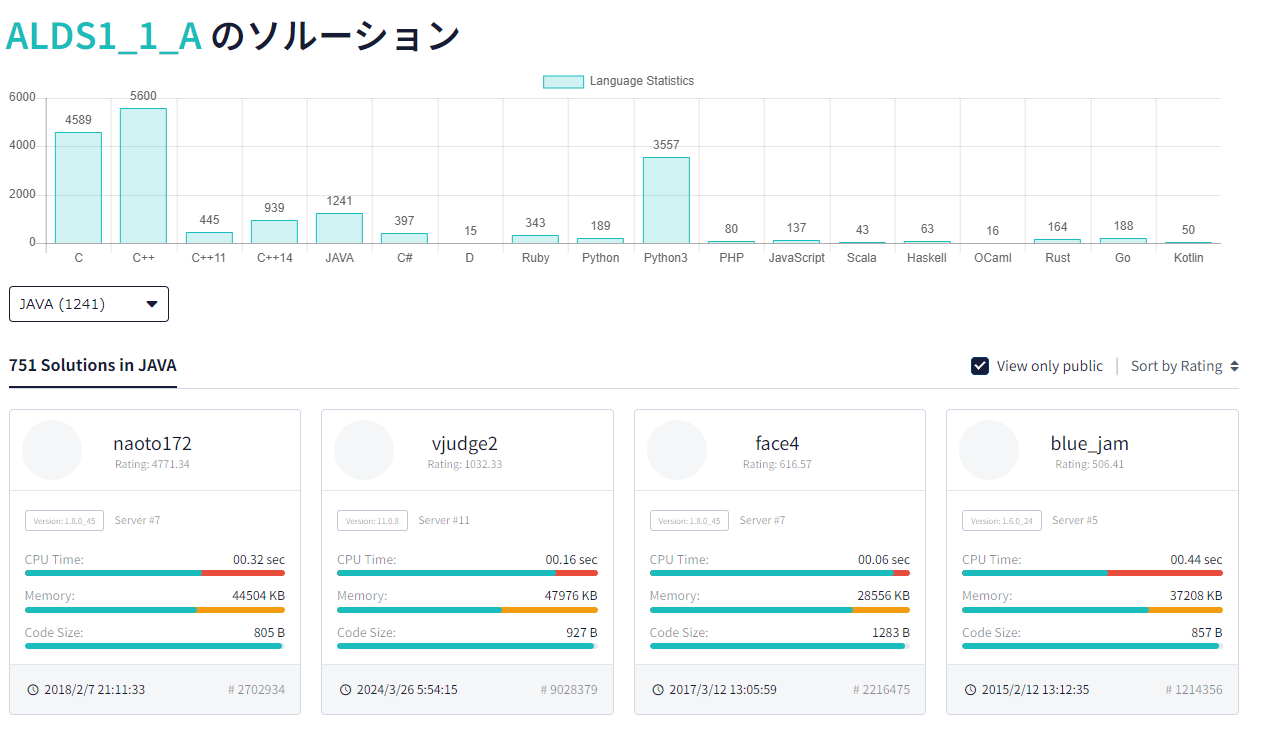This screenshot has height=732, width=1281.
Task: Click clock icon beside 2017/3/12 timestamp
Action: (658, 690)
